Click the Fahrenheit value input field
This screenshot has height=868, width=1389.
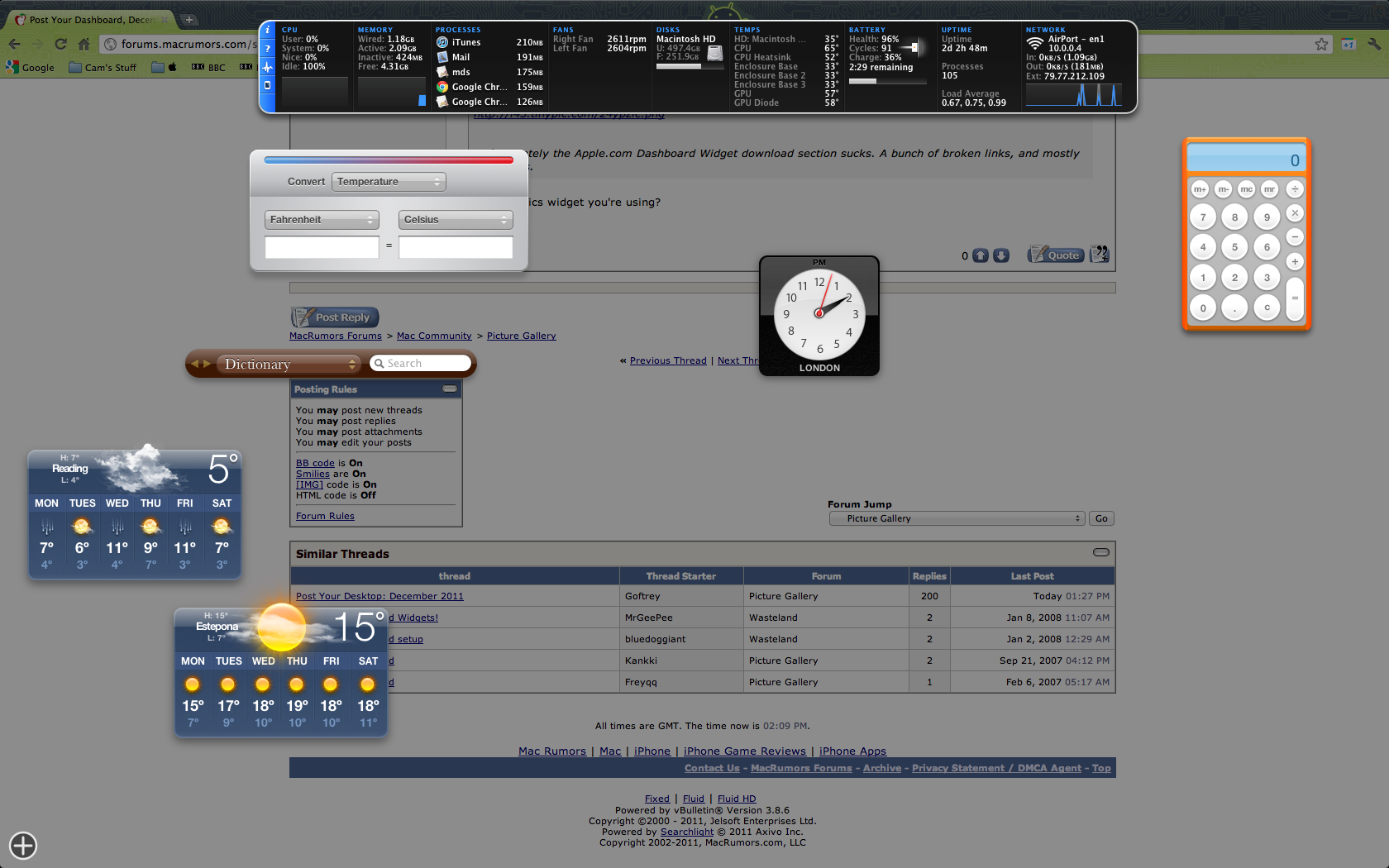point(322,247)
